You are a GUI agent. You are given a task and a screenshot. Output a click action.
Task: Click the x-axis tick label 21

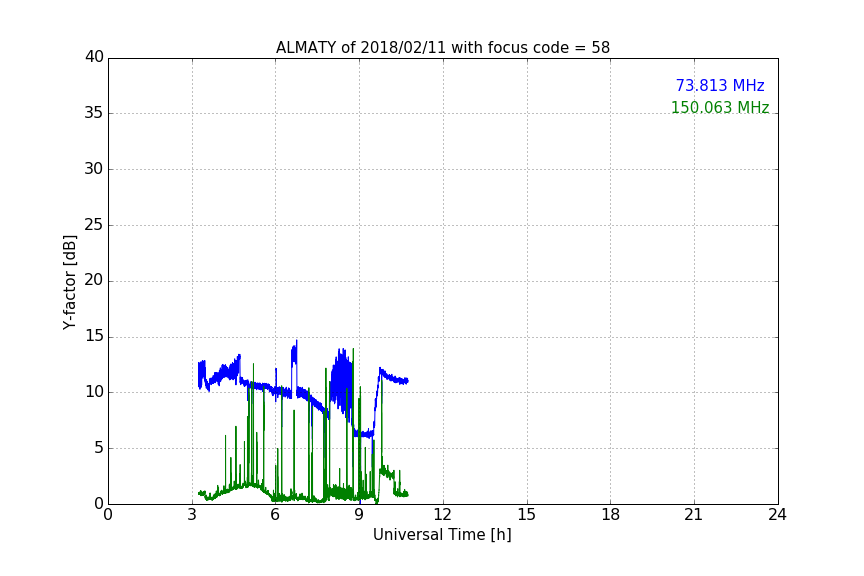(x=694, y=515)
